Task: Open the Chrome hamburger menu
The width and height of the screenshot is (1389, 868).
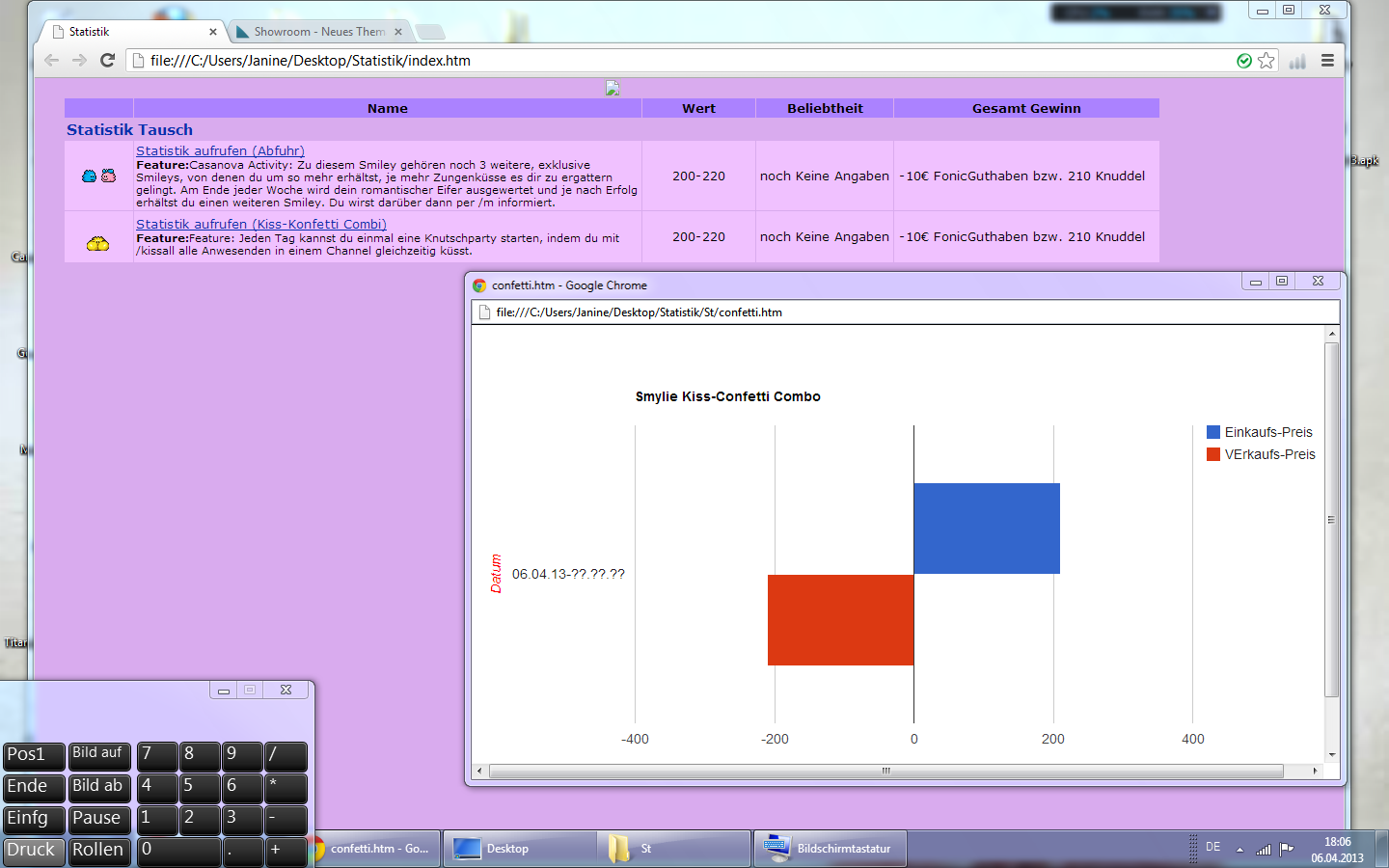Action: click(x=1327, y=61)
